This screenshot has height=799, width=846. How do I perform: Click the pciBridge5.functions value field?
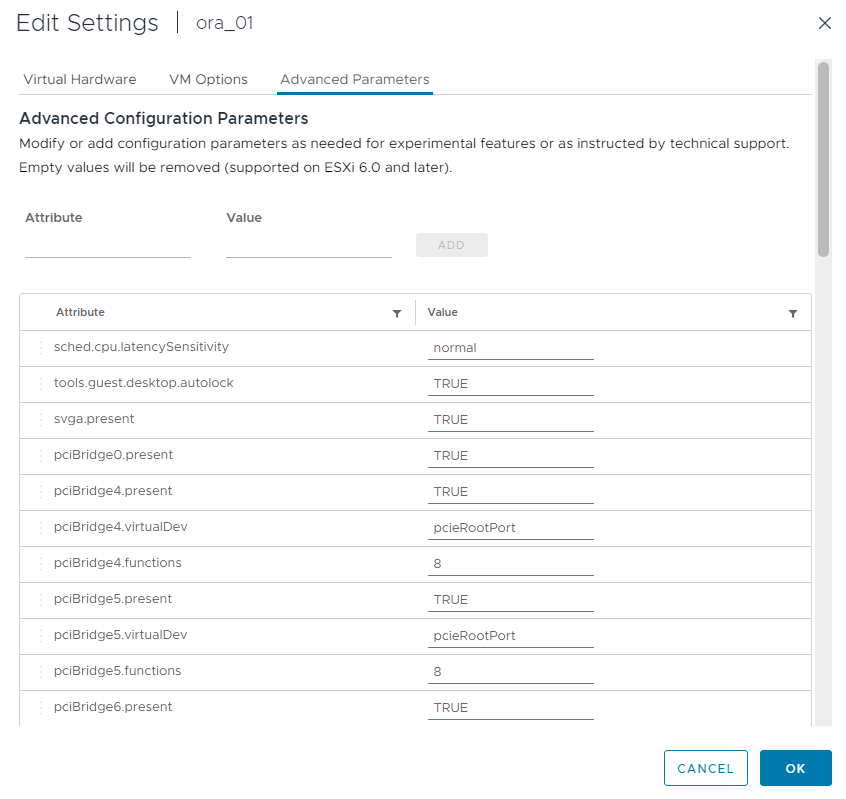510,672
